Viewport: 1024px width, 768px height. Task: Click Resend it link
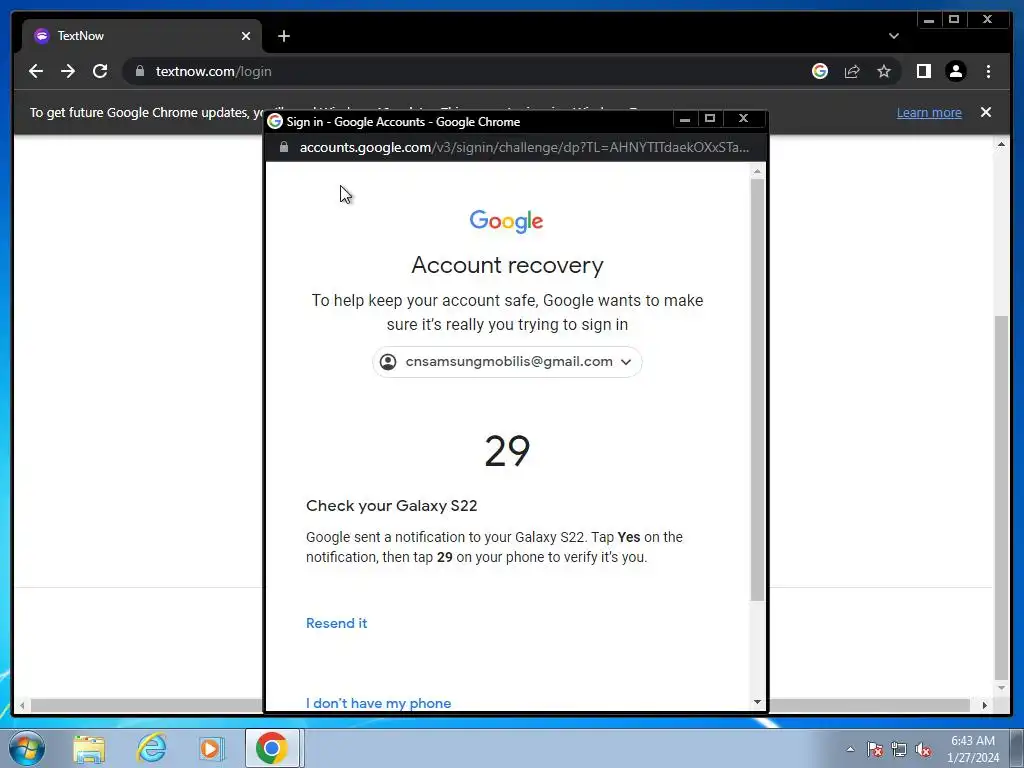[336, 623]
